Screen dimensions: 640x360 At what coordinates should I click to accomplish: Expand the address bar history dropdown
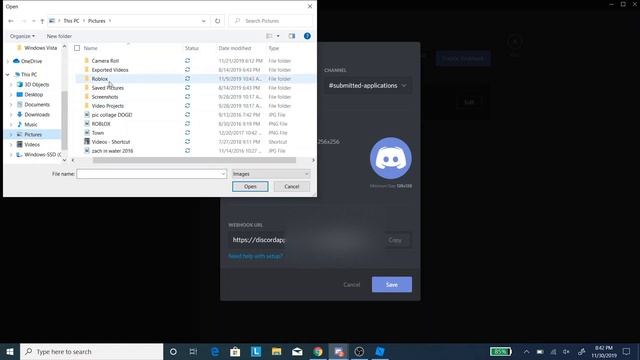(x=203, y=21)
